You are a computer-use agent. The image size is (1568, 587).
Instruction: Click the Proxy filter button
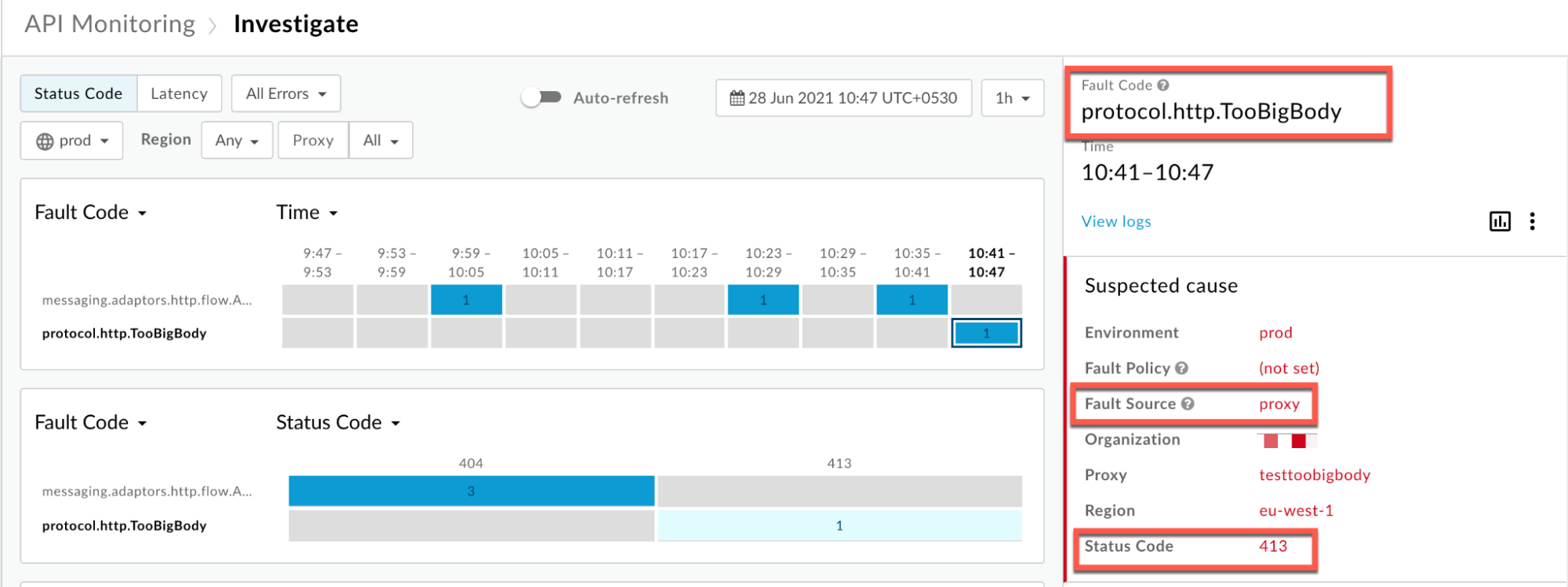pos(313,140)
